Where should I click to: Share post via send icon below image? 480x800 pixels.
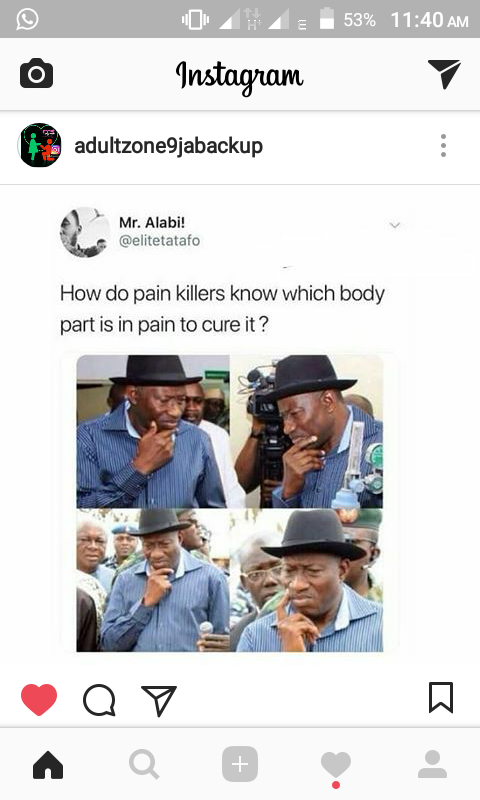pyautogui.click(x=159, y=701)
